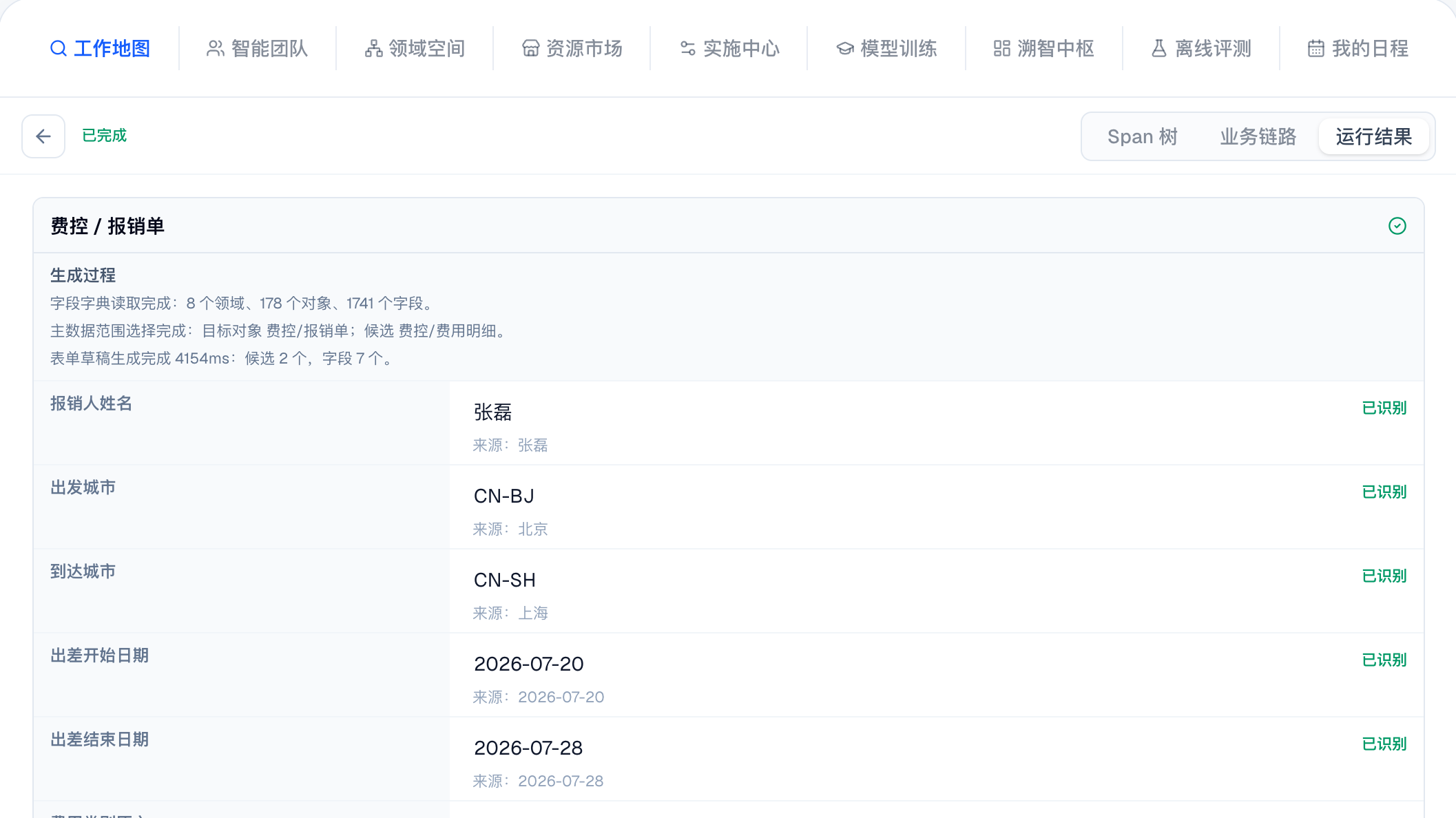Switch to the Span 树 view
Viewport: 1456px width, 818px height.
coord(1143,136)
